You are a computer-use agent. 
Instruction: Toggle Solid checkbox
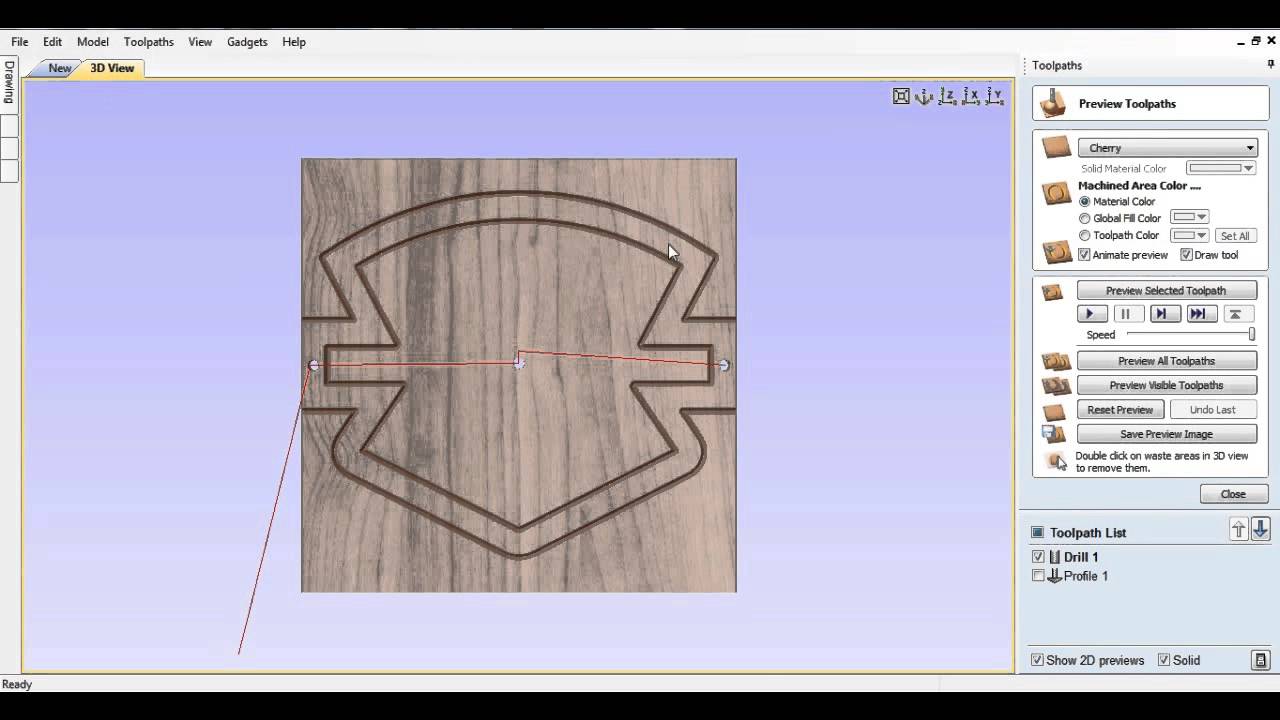[1164, 660]
